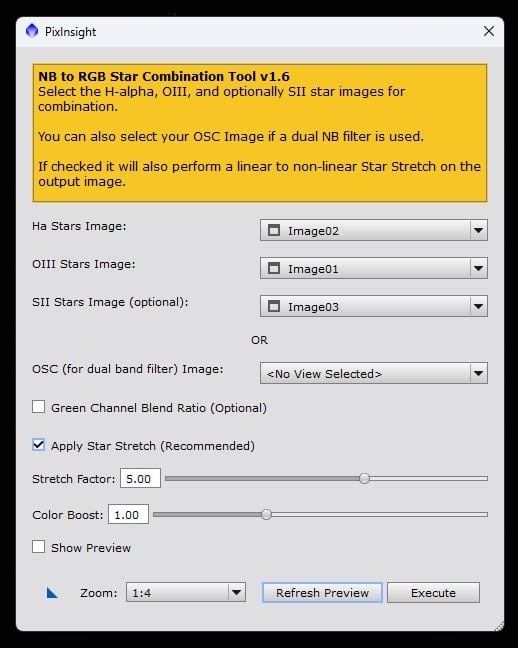
Task: Click the Stretch Factor slider handle
Action: pos(364,479)
